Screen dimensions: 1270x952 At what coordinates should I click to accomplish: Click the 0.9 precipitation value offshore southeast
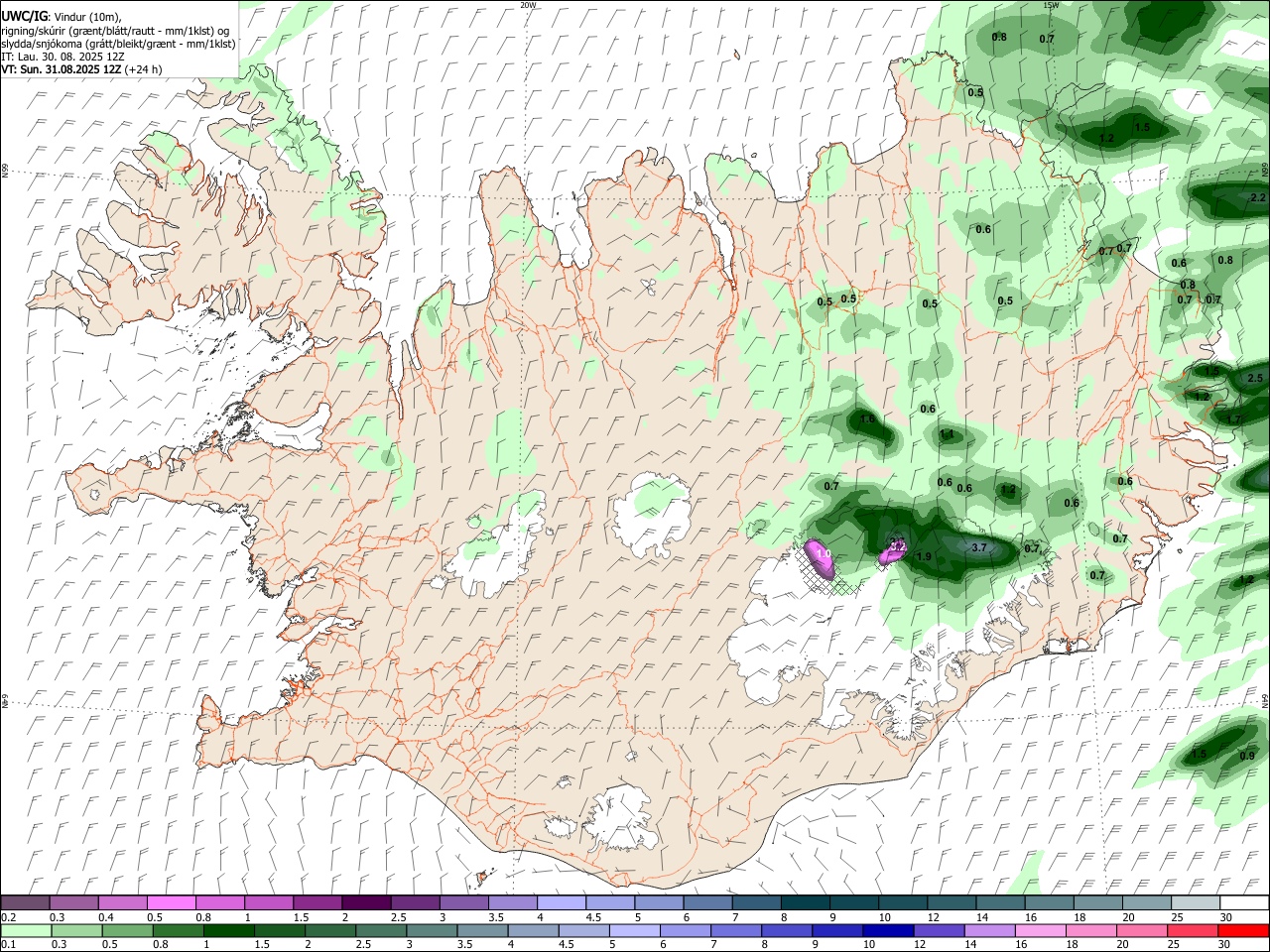(x=1247, y=756)
